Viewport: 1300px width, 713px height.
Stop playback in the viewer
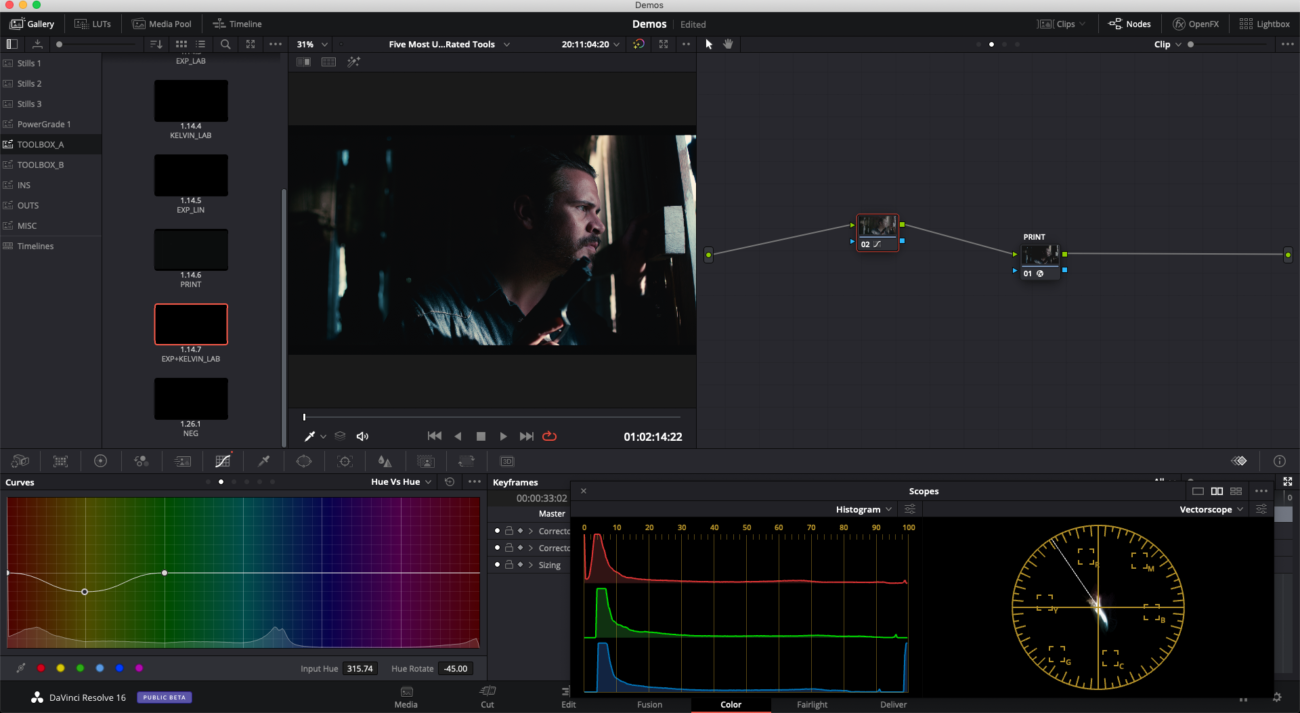tap(480, 436)
